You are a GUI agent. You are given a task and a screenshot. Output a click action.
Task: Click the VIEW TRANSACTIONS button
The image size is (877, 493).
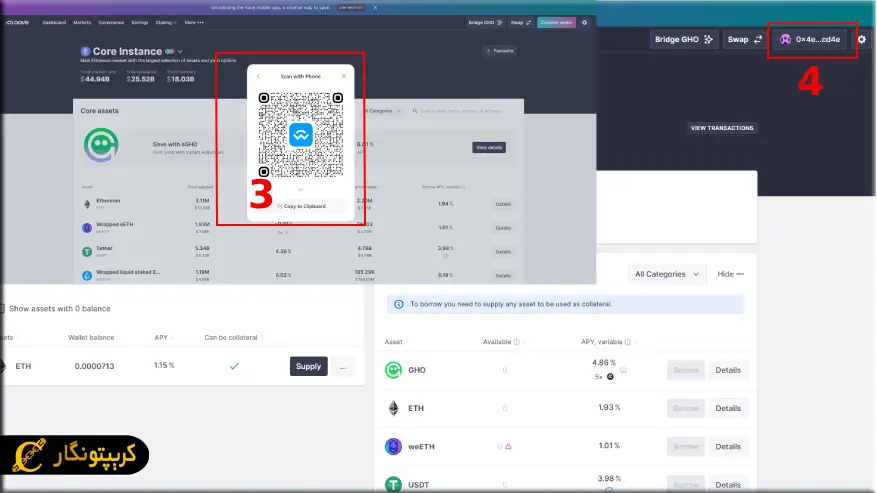tap(722, 128)
